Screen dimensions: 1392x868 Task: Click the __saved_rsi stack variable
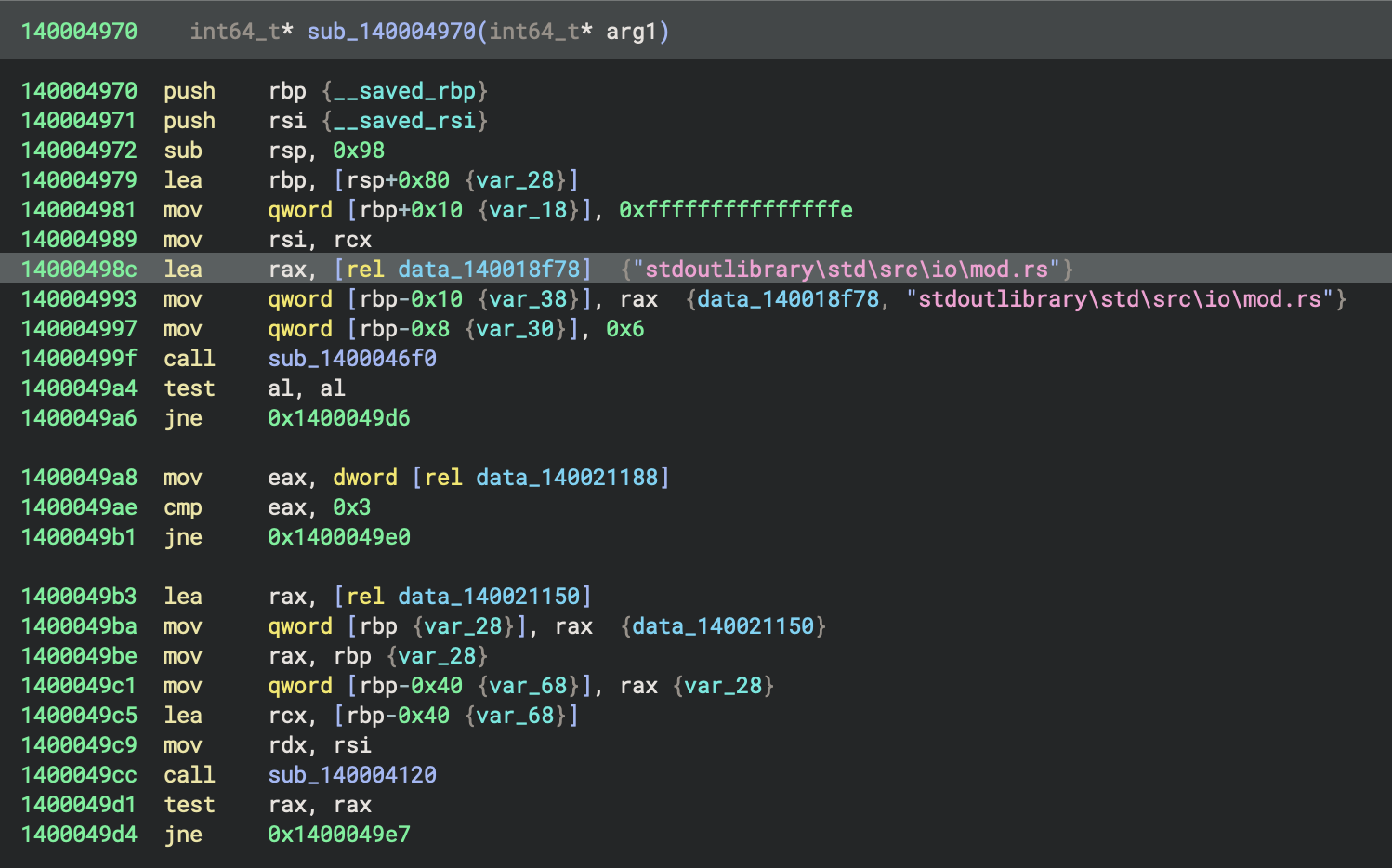[404, 121]
